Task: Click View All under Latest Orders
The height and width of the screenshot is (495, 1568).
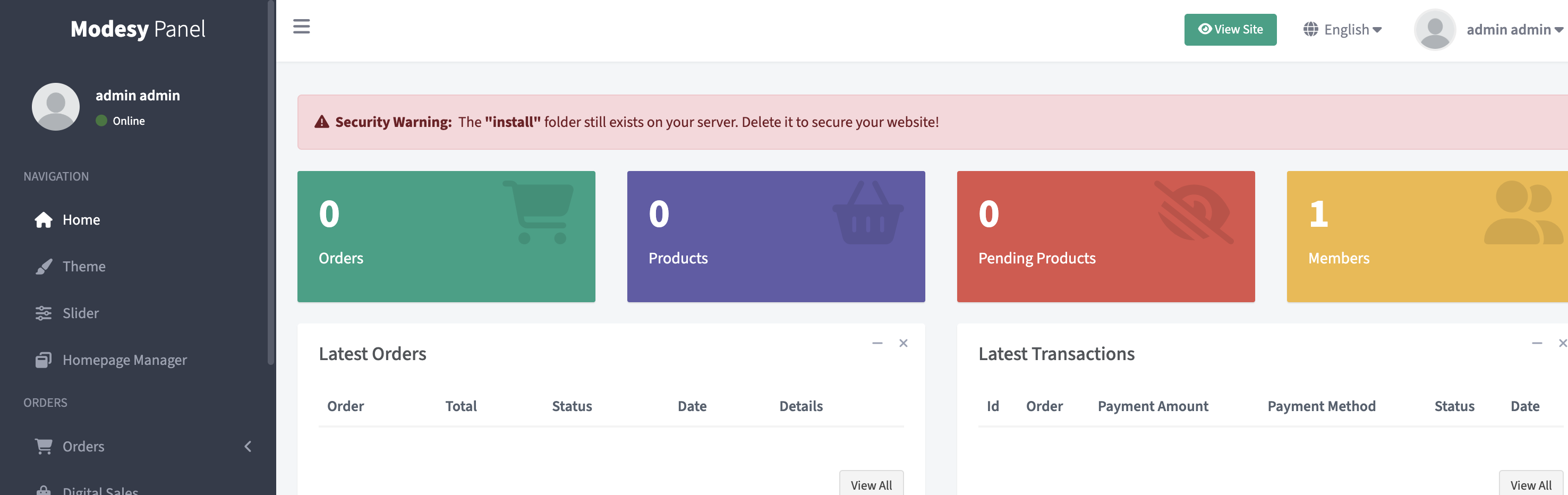Action: pyautogui.click(x=871, y=483)
